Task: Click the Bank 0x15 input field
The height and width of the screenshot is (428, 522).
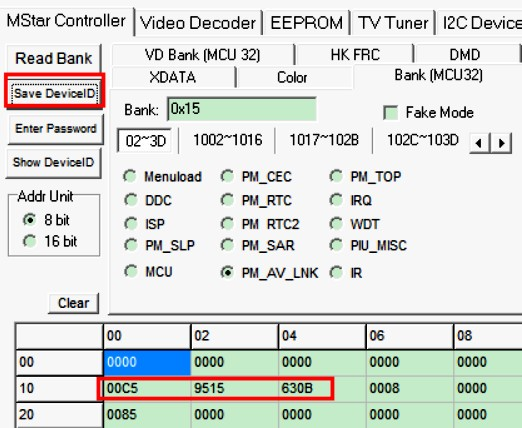Action: click(242, 109)
